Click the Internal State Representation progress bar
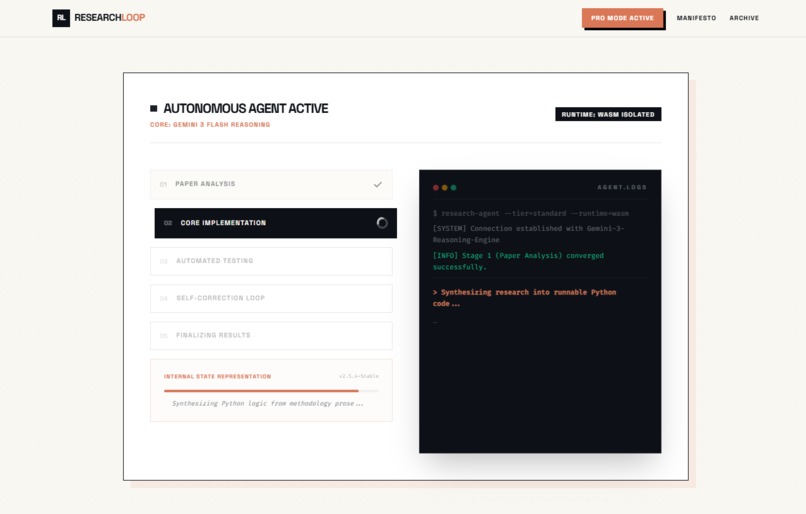 pyautogui.click(x=271, y=391)
